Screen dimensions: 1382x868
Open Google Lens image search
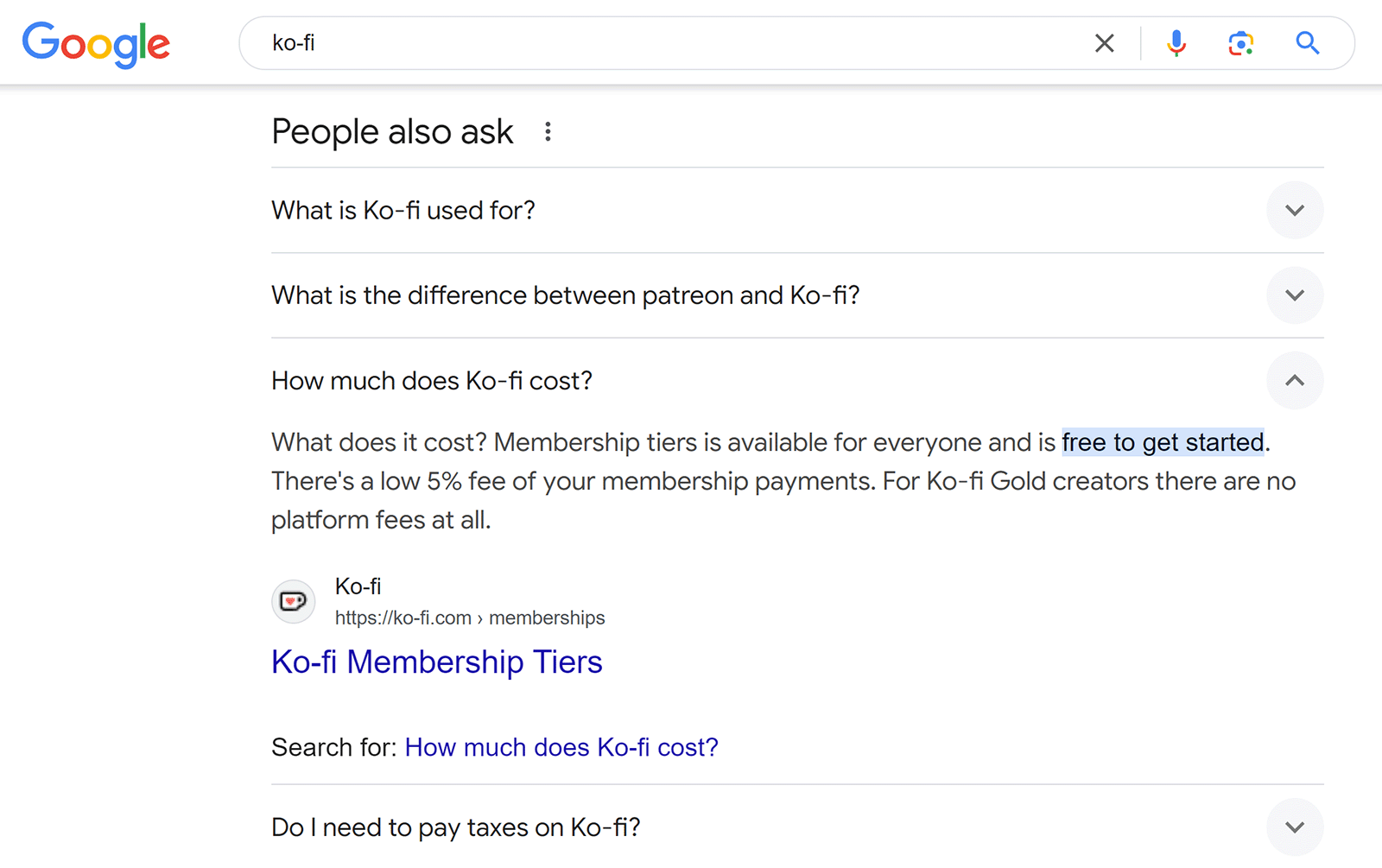(x=1239, y=42)
